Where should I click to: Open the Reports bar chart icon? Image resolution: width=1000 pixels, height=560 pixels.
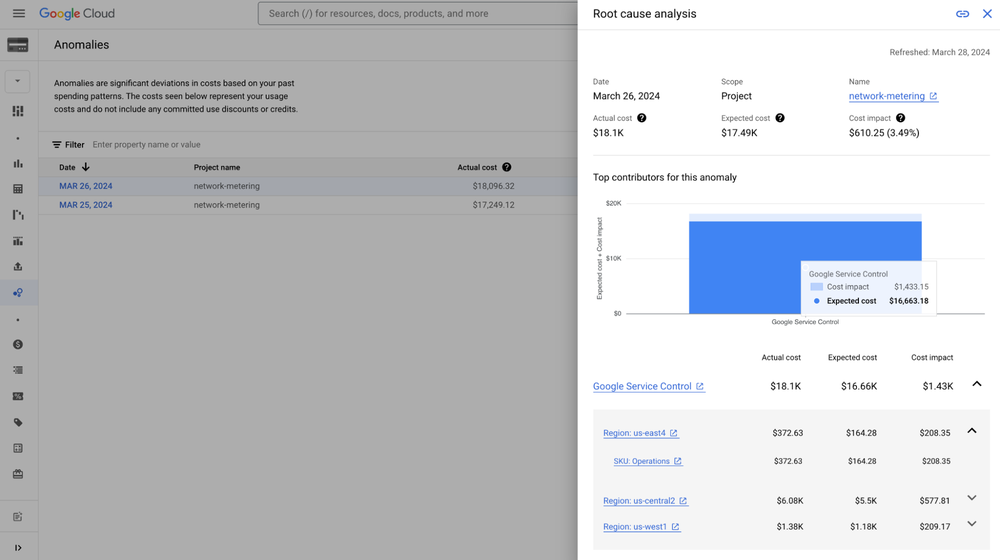18,164
